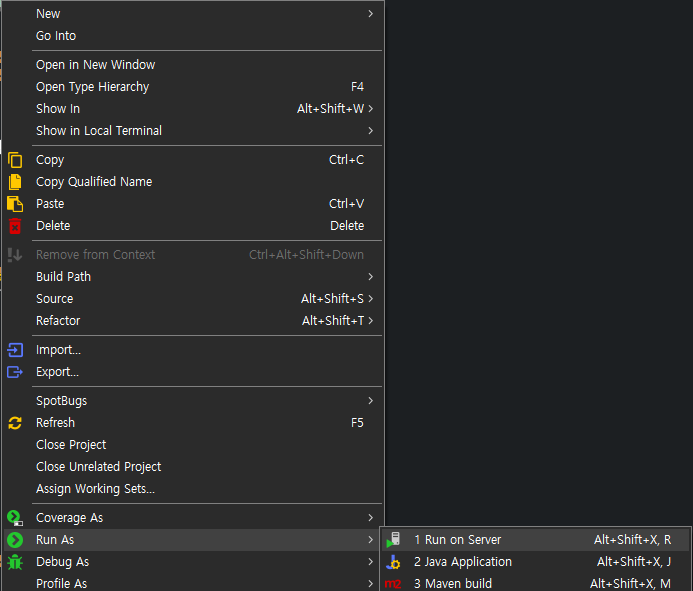Choose Close Project
Image resolution: width=693 pixels, height=591 pixels.
tap(193, 445)
